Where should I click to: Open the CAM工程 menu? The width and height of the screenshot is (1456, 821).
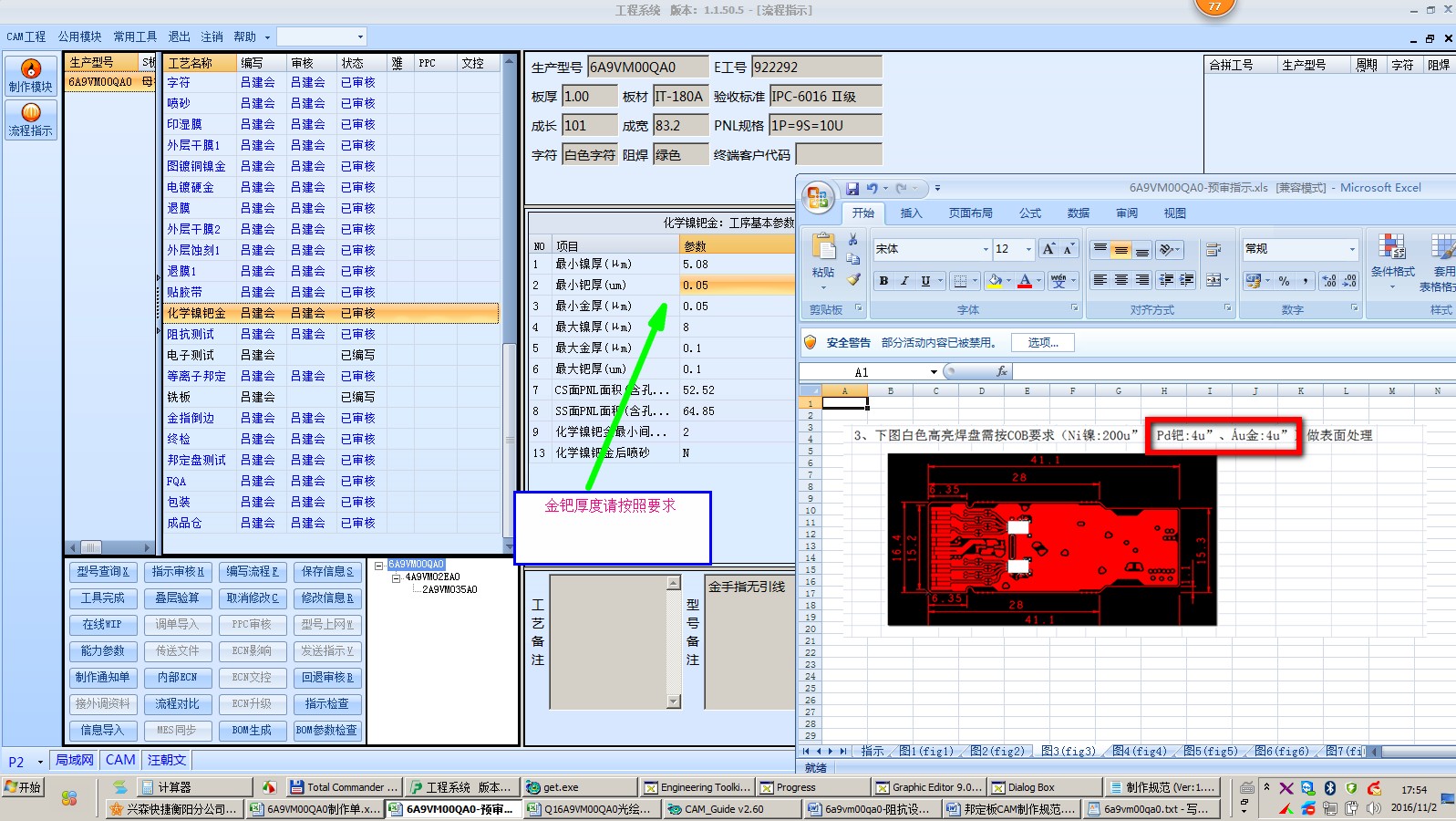(x=26, y=36)
